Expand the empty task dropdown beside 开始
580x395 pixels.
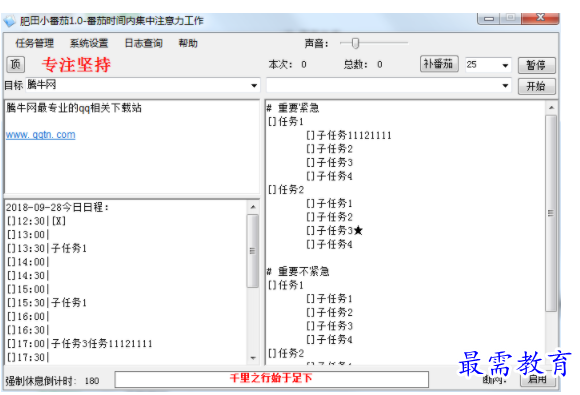[x=505, y=86]
